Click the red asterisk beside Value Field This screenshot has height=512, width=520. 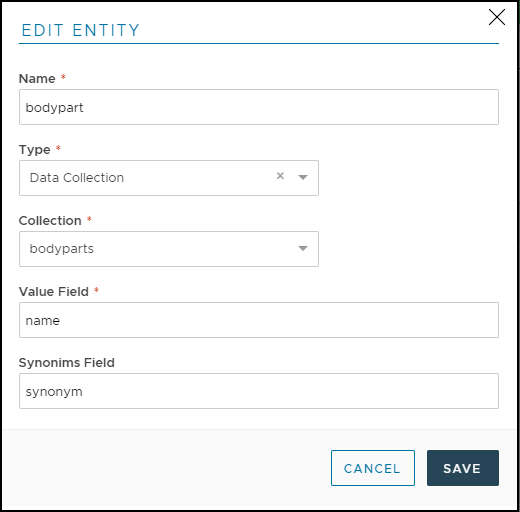(96, 290)
